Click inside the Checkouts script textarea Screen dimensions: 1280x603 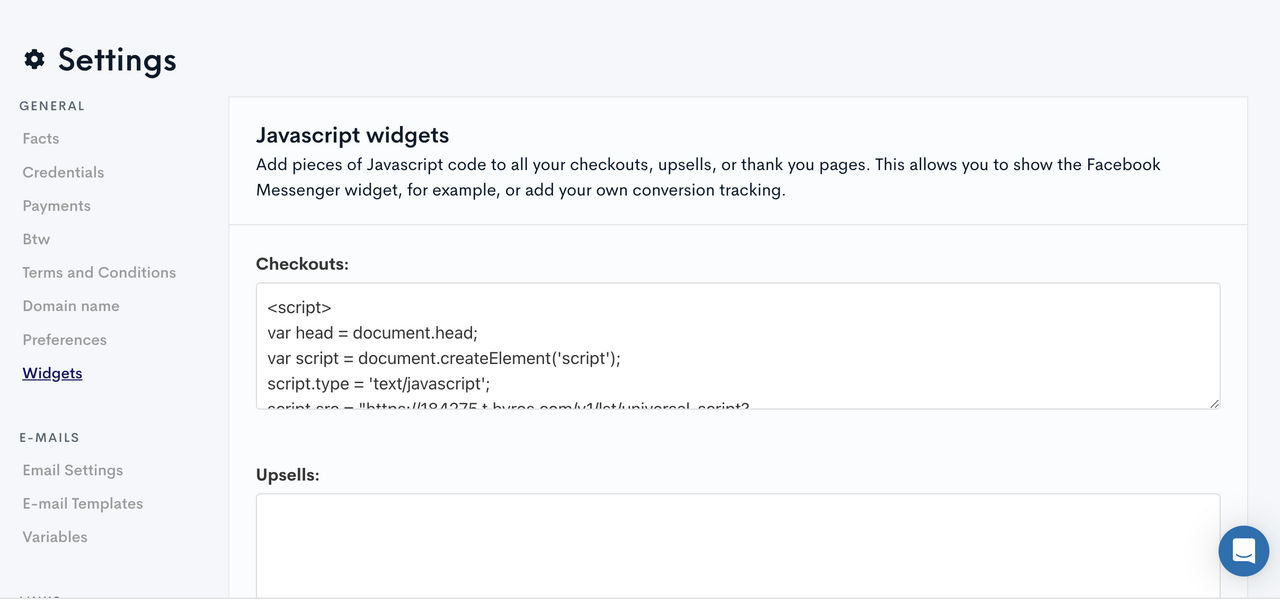coord(700,345)
